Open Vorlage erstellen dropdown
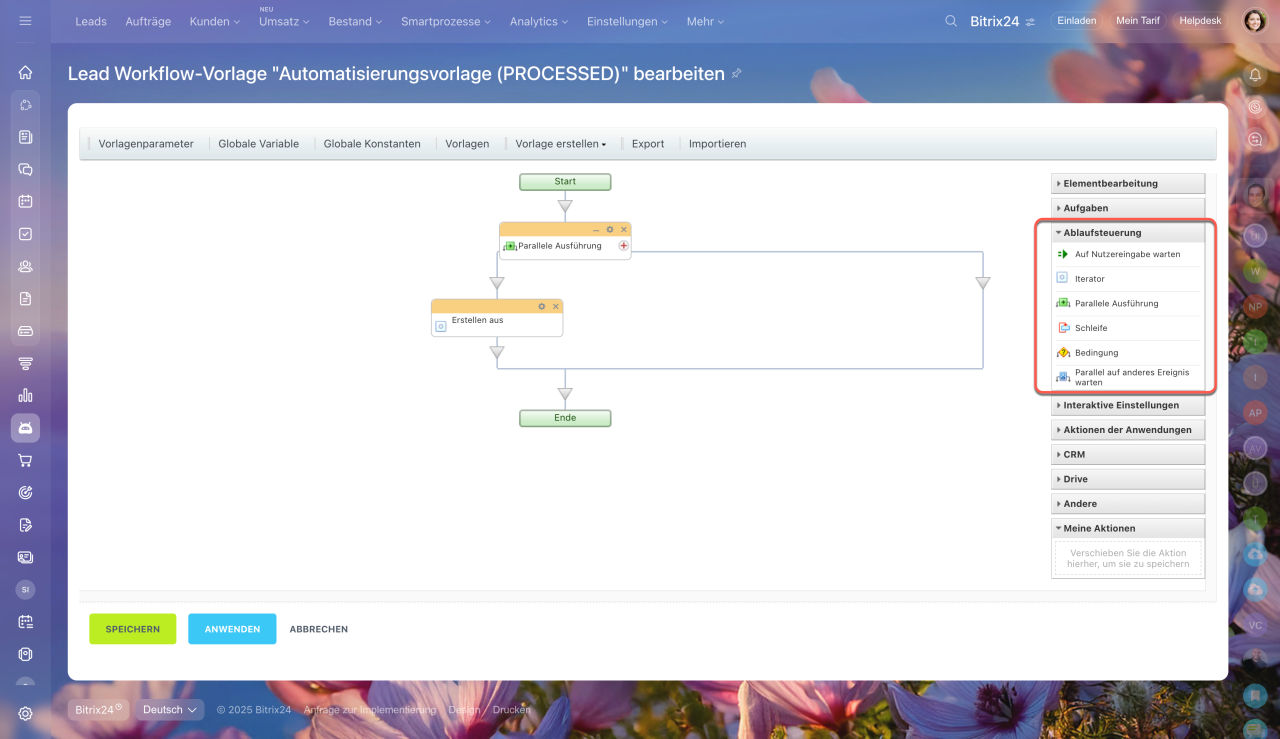This screenshot has height=739, width=1280. pos(561,143)
